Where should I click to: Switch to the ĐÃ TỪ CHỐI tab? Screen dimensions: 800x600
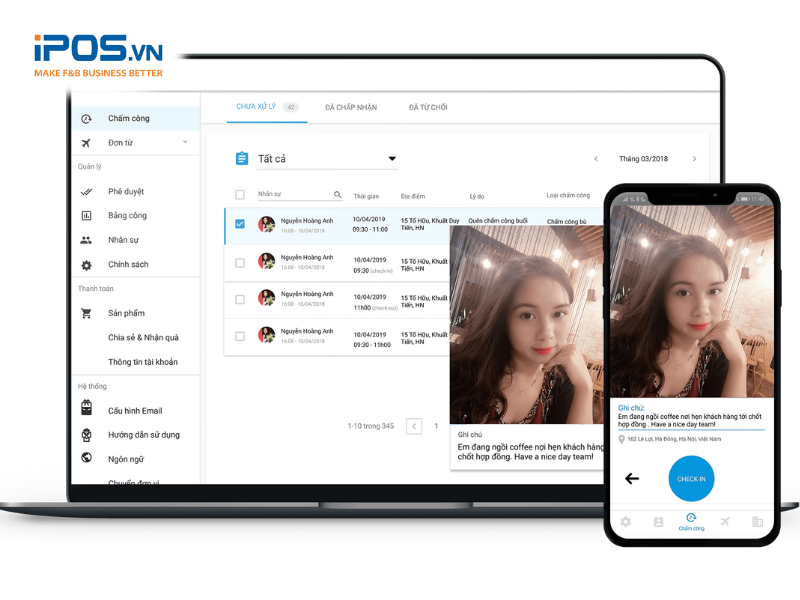tap(428, 107)
